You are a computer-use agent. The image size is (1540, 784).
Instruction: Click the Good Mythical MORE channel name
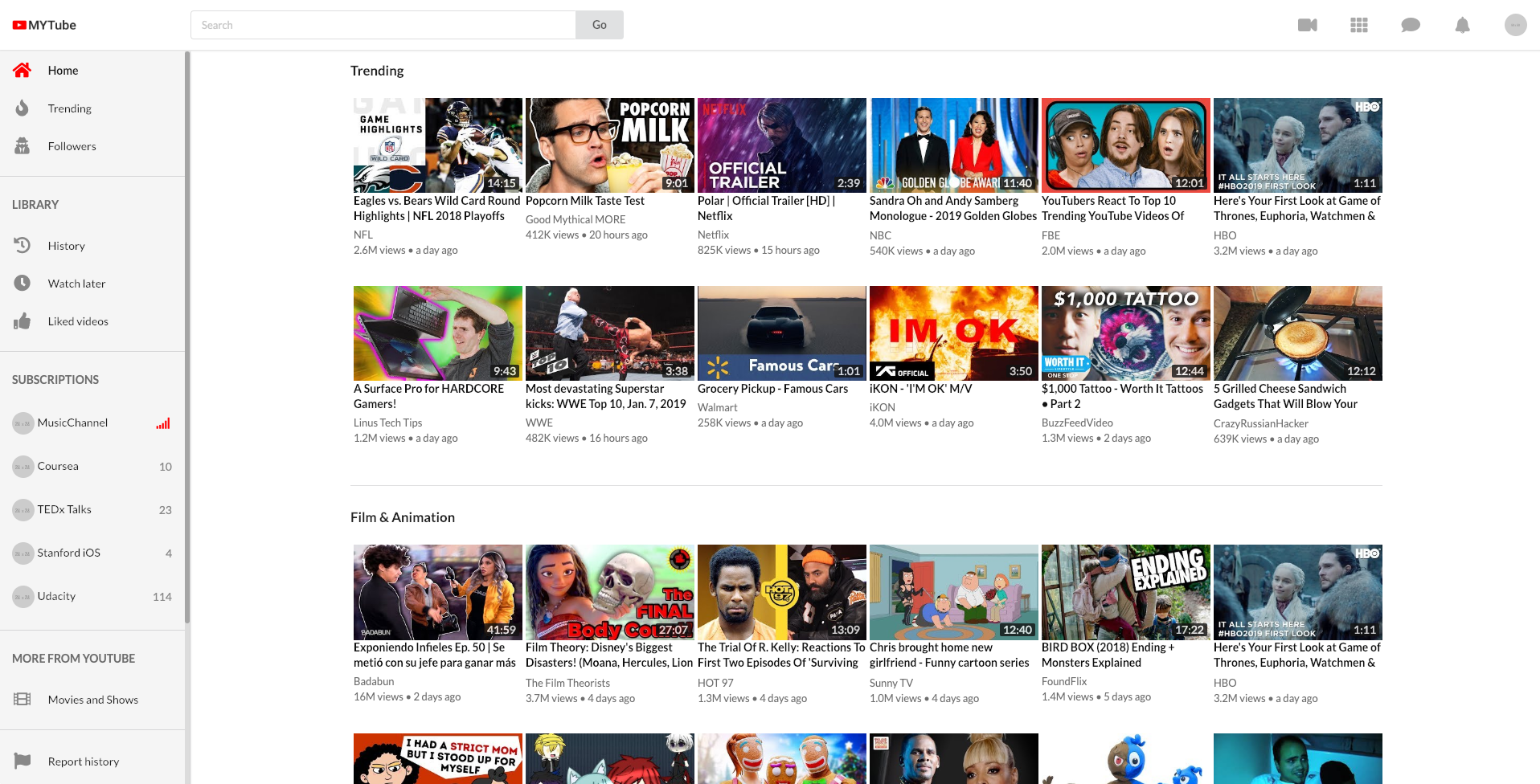point(575,219)
